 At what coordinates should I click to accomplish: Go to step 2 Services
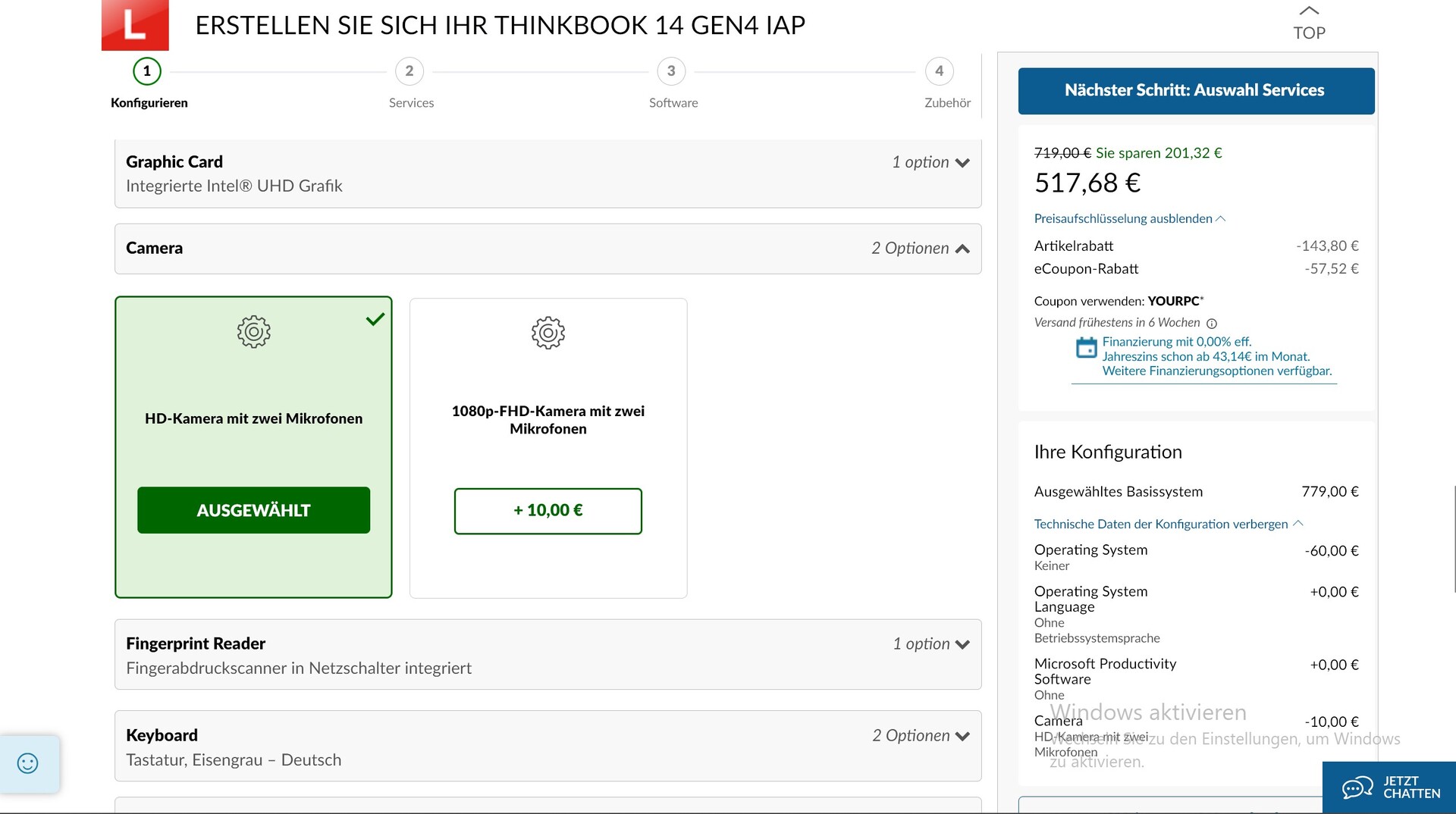[409, 72]
